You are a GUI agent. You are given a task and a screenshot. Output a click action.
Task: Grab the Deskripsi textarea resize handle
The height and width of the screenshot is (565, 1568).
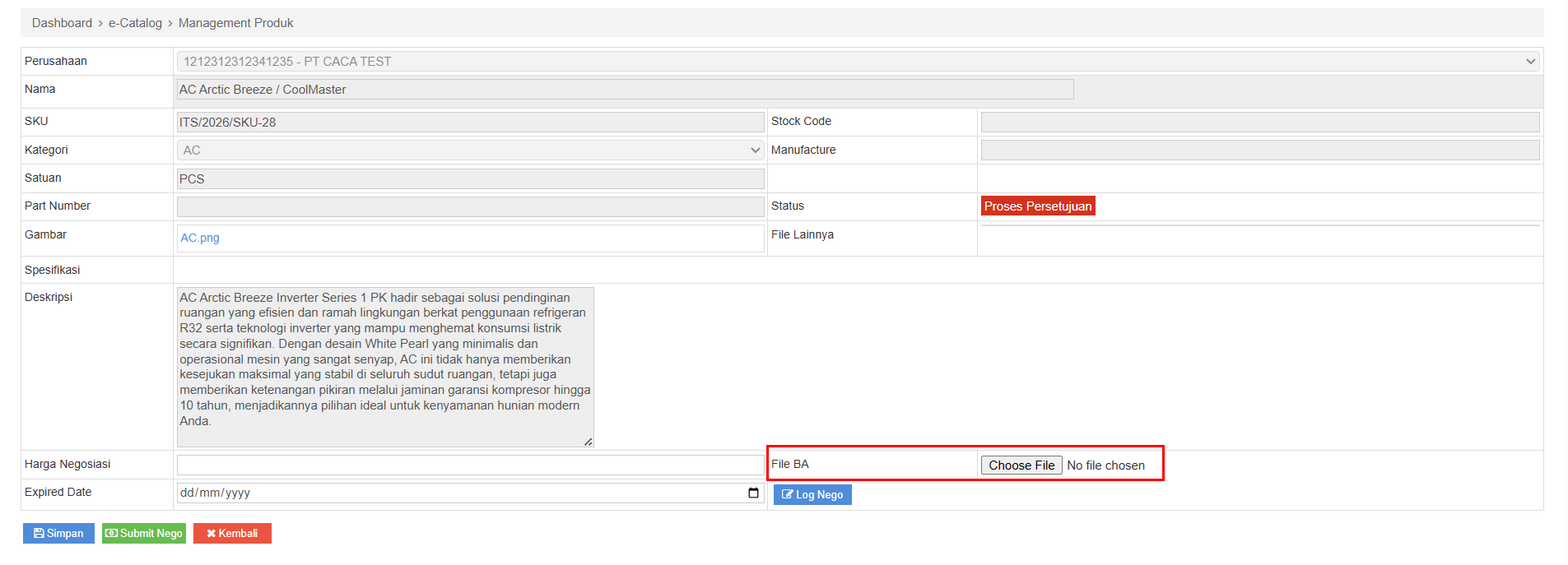pyautogui.click(x=588, y=442)
